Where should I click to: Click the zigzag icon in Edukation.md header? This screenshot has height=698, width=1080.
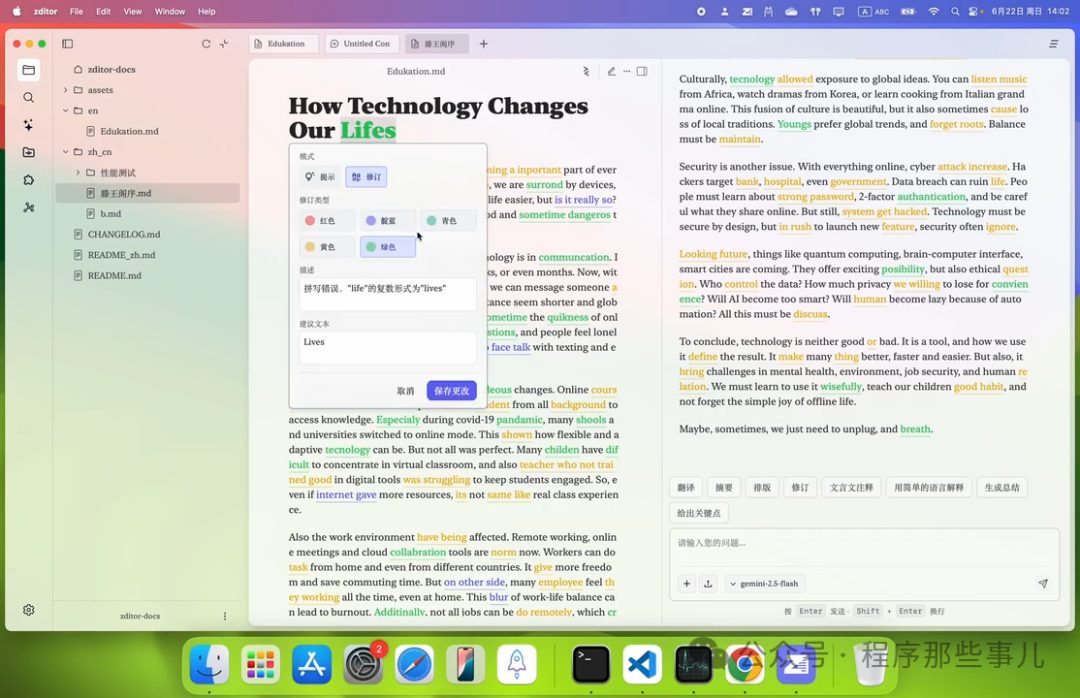[x=586, y=71]
